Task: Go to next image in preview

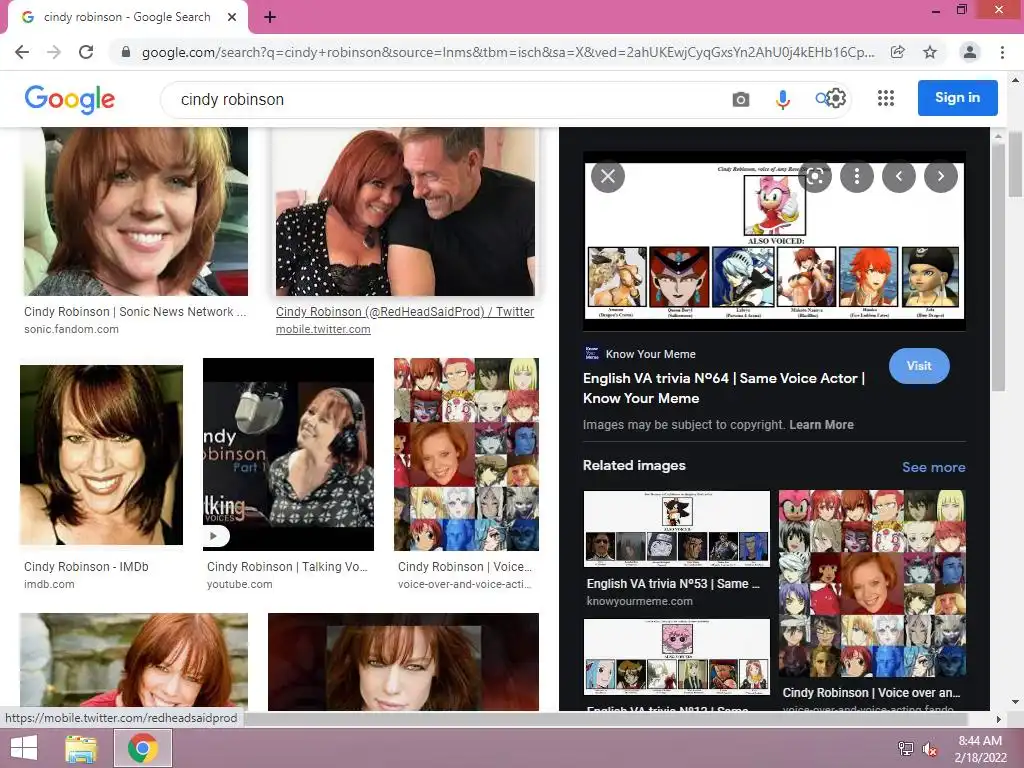Action: [x=940, y=176]
